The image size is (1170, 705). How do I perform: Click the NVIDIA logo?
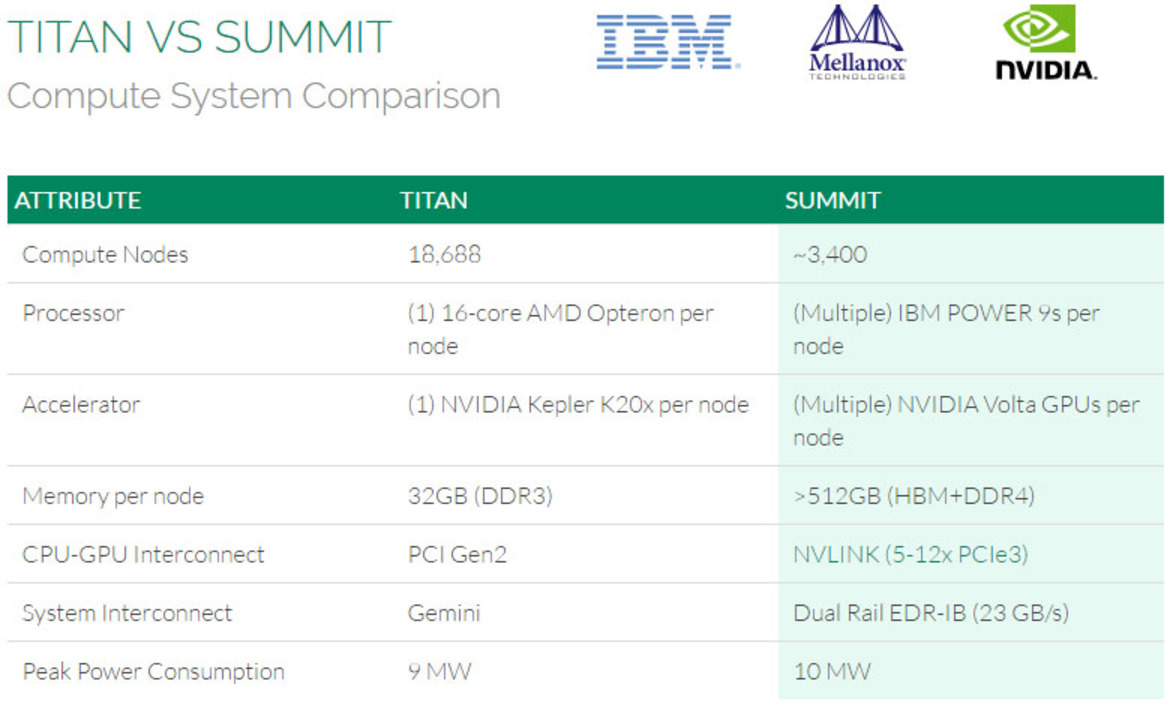(1045, 42)
